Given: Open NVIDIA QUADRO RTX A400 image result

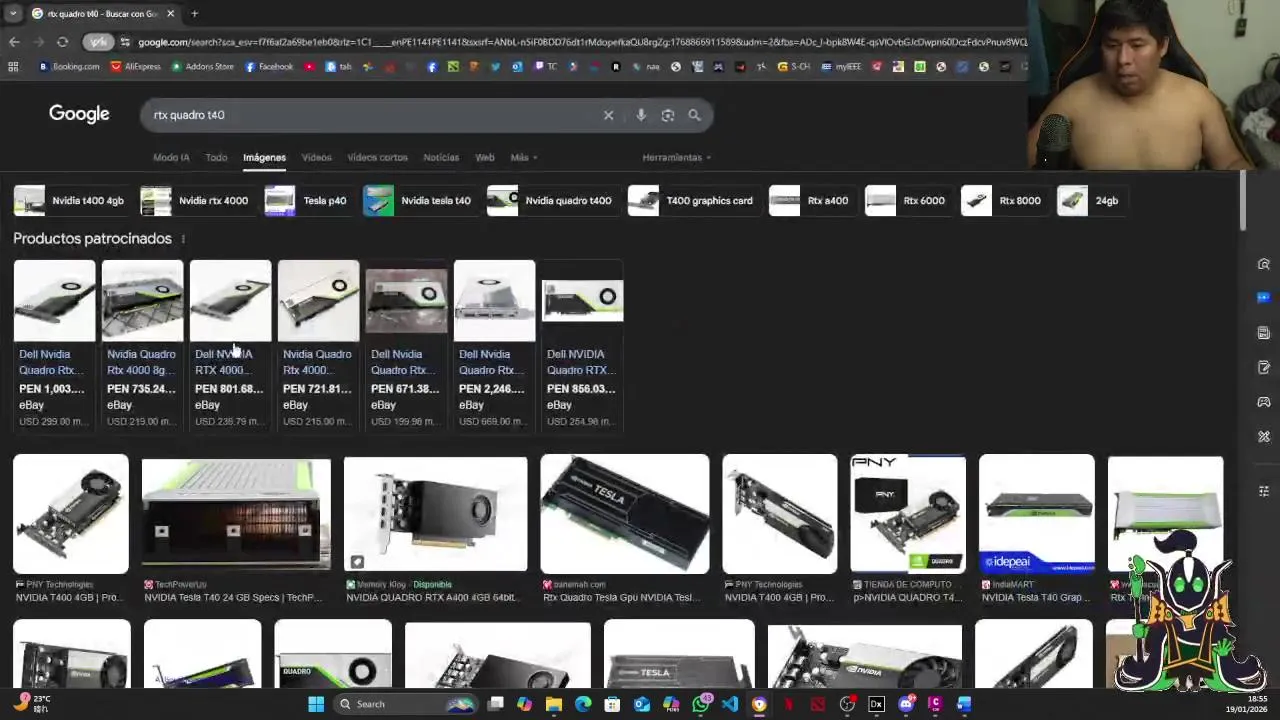Looking at the screenshot, I should [x=435, y=515].
